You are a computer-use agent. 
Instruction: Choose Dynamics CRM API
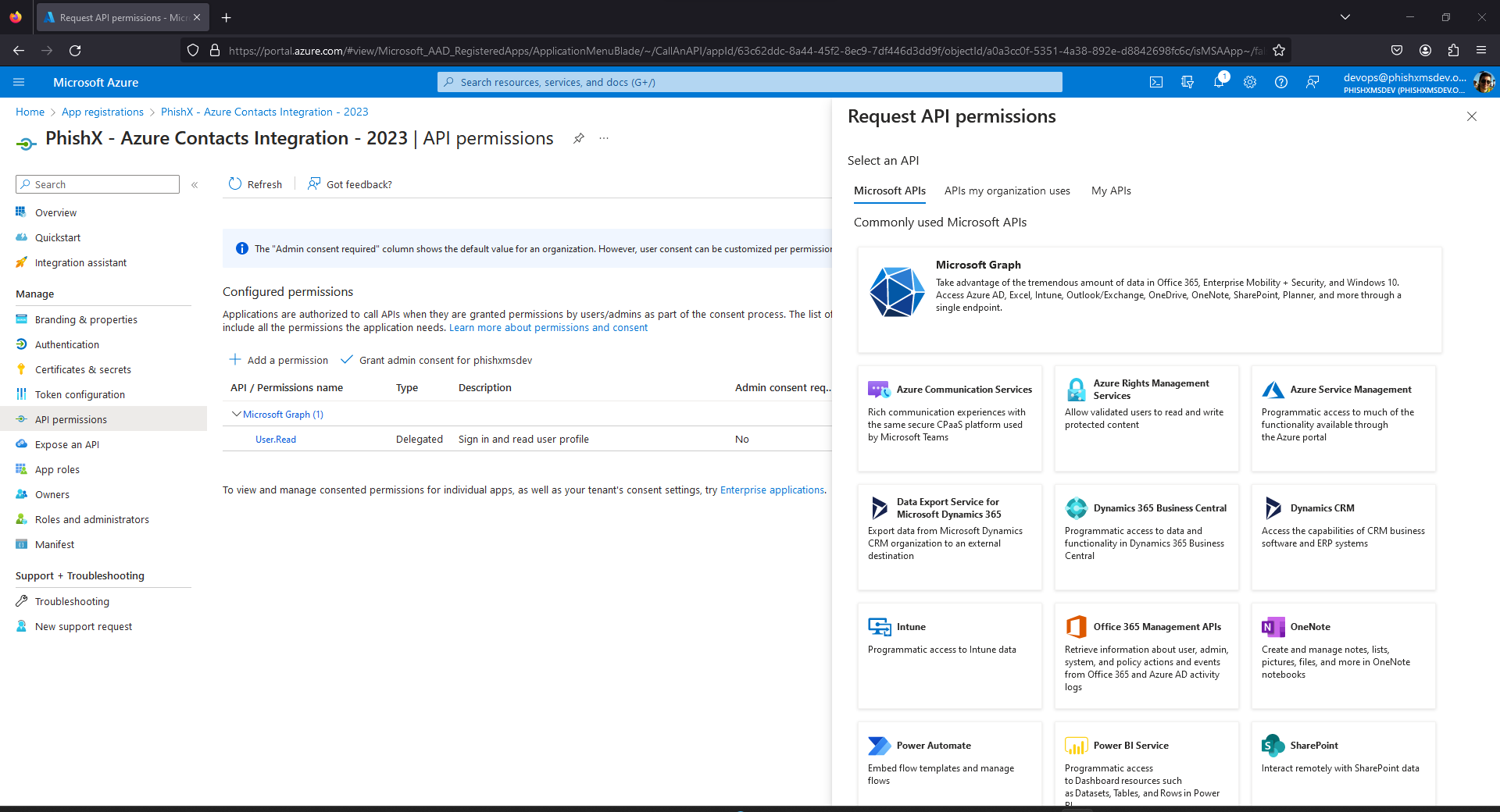[1343, 537]
